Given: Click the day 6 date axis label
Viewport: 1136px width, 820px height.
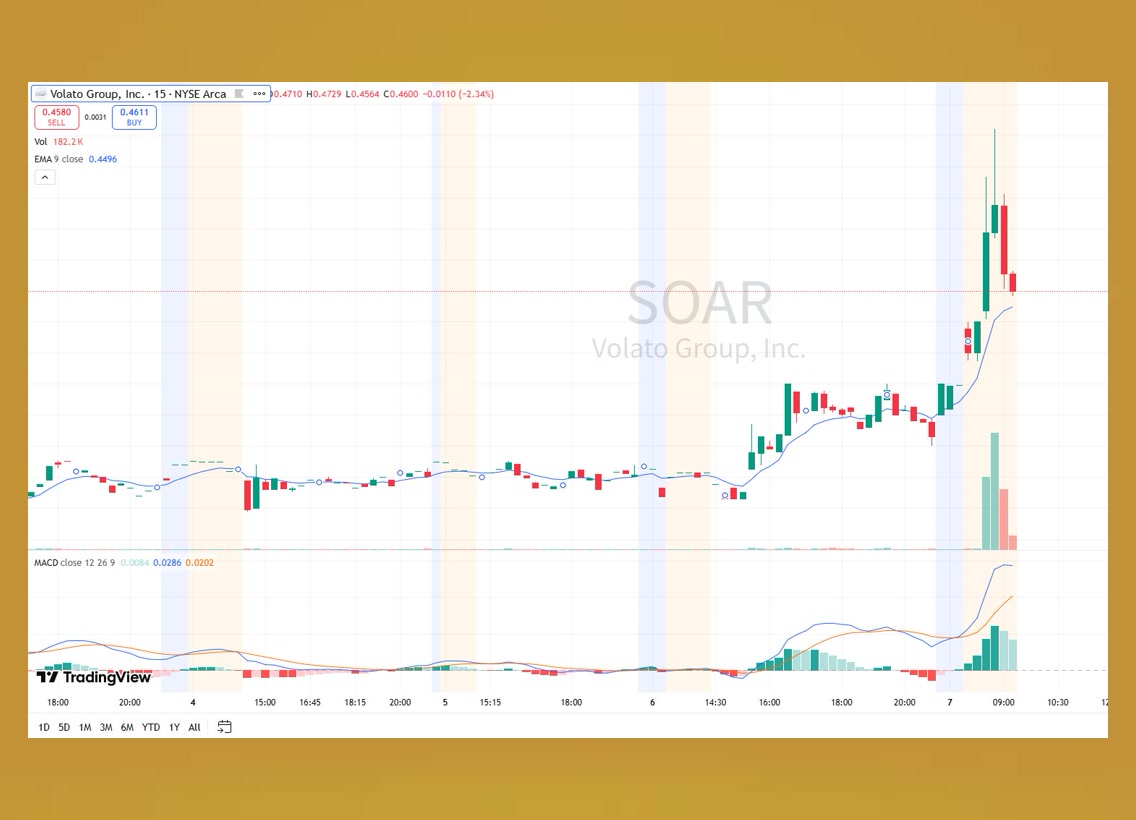Looking at the screenshot, I should [x=652, y=702].
